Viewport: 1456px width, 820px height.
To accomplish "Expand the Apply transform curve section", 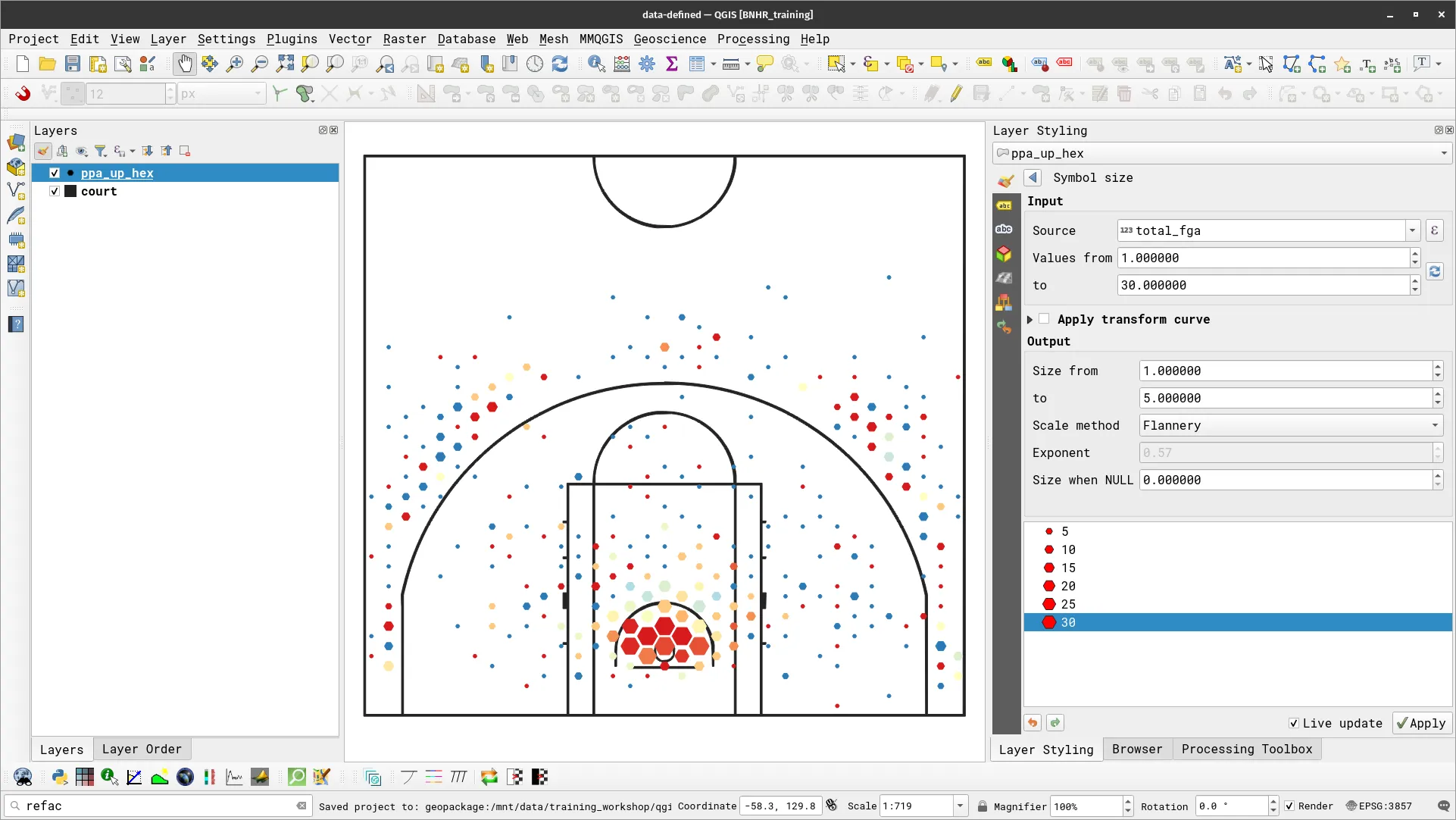I will [1030, 319].
